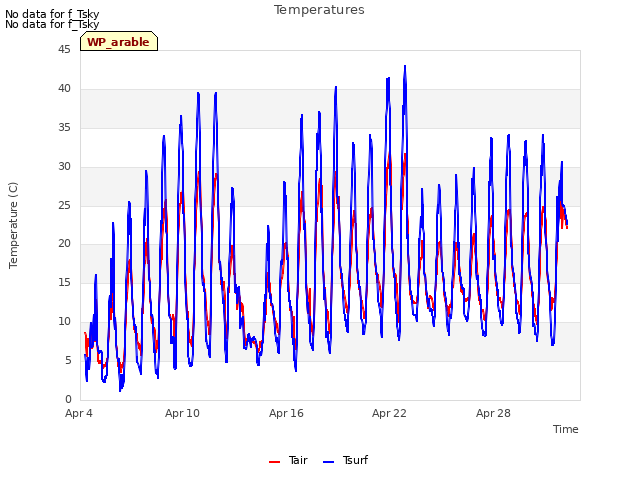
Task: Toggle the Tair legend entry
Action: point(288,460)
